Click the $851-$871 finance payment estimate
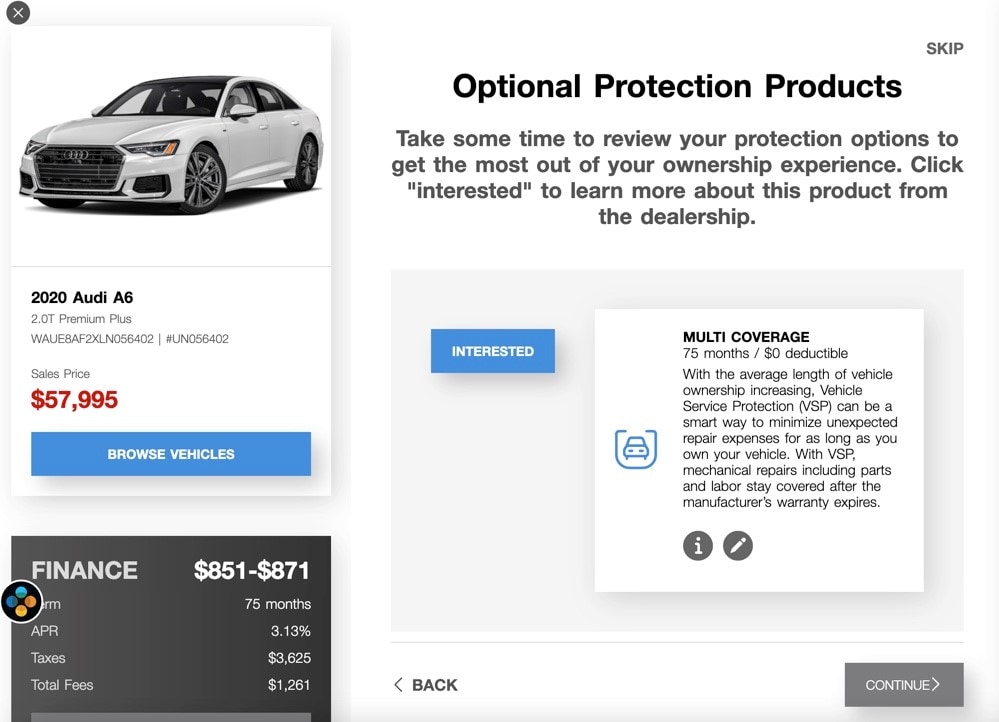Image resolution: width=999 pixels, height=722 pixels. [252, 571]
